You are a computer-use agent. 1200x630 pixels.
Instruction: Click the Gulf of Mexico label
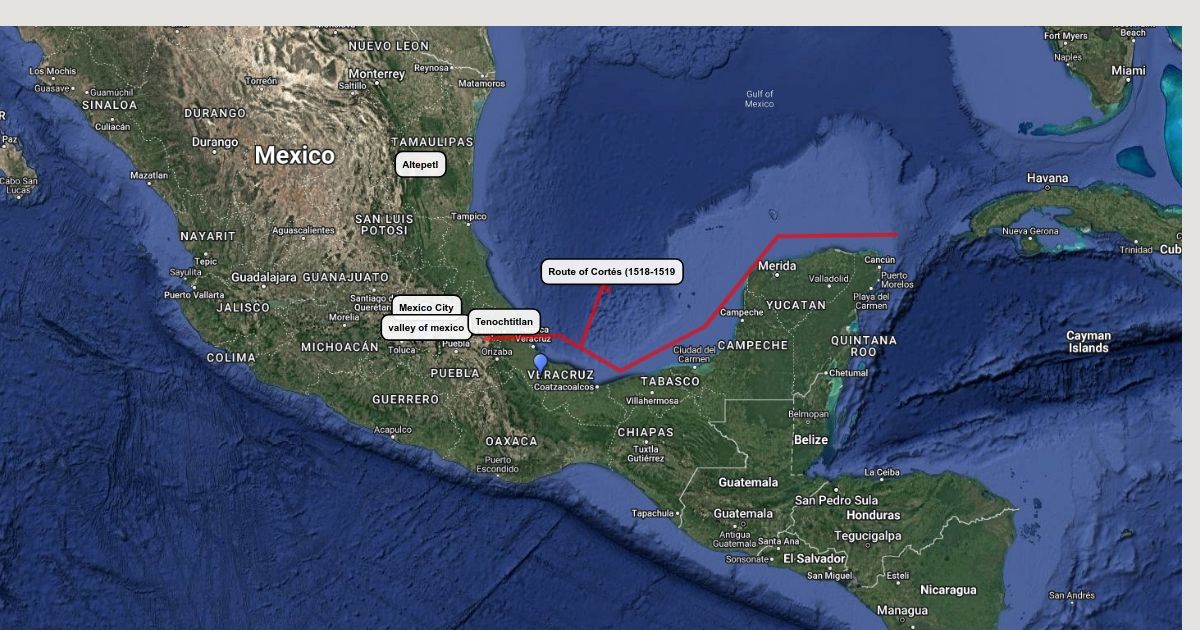(x=760, y=99)
